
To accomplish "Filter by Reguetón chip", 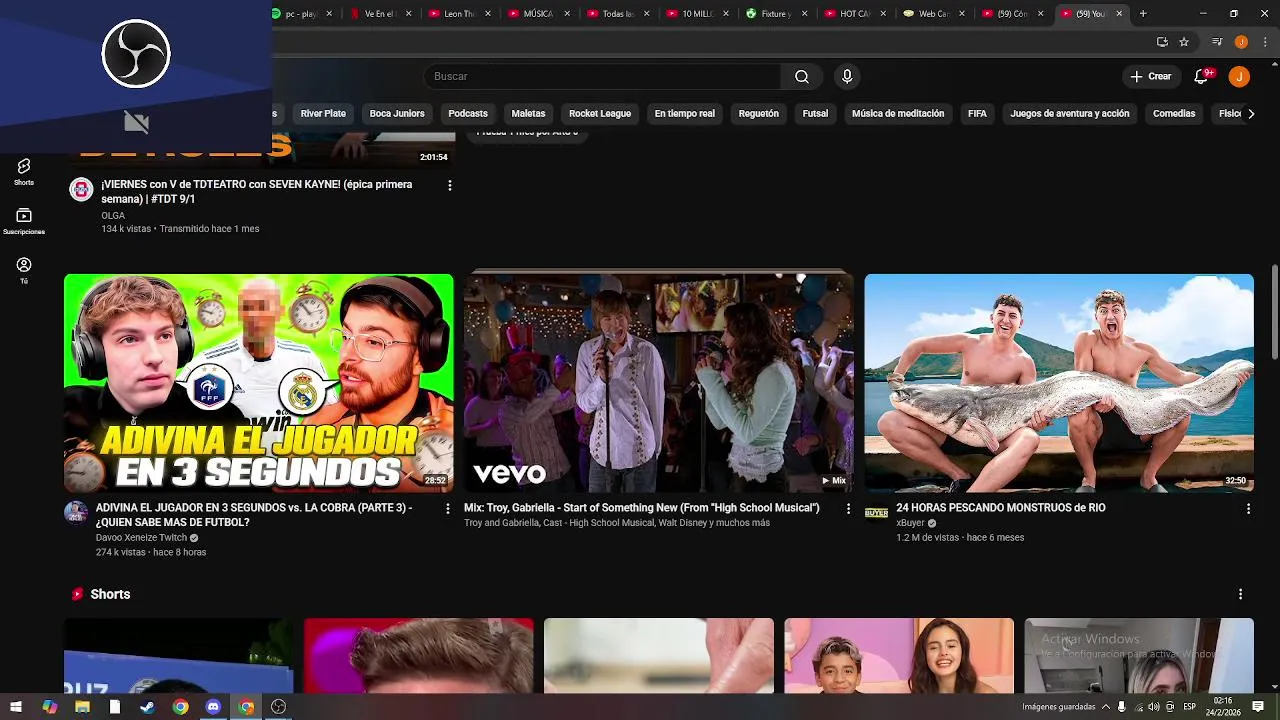I will click(758, 114).
